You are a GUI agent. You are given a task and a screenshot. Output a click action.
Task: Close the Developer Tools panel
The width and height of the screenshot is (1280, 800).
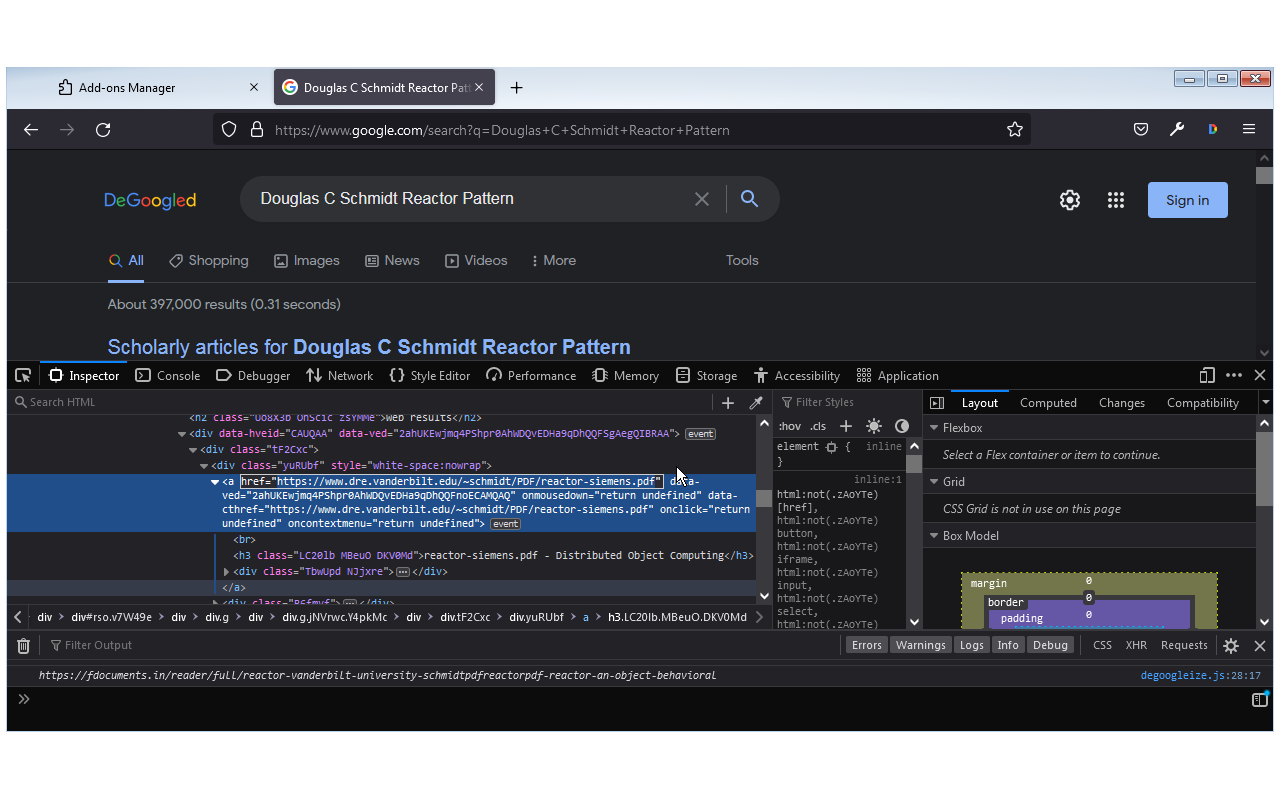1260,375
